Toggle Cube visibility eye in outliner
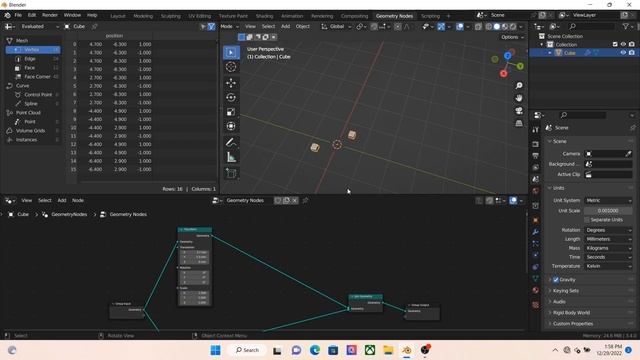640x360 pixels. click(623, 53)
